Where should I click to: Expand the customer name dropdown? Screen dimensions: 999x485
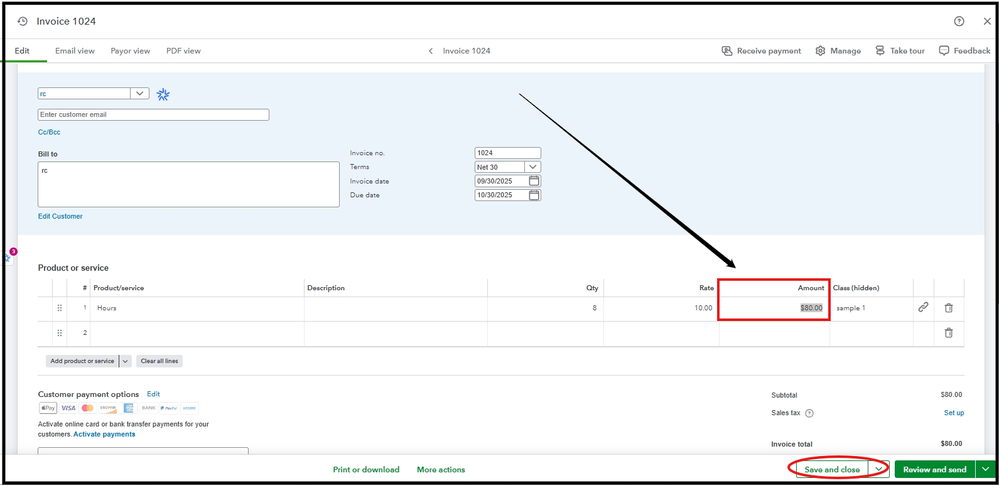[x=140, y=94]
